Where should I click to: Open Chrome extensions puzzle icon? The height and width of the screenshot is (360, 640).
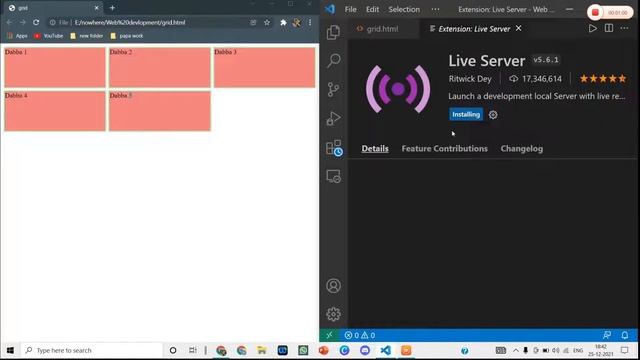[283, 22]
